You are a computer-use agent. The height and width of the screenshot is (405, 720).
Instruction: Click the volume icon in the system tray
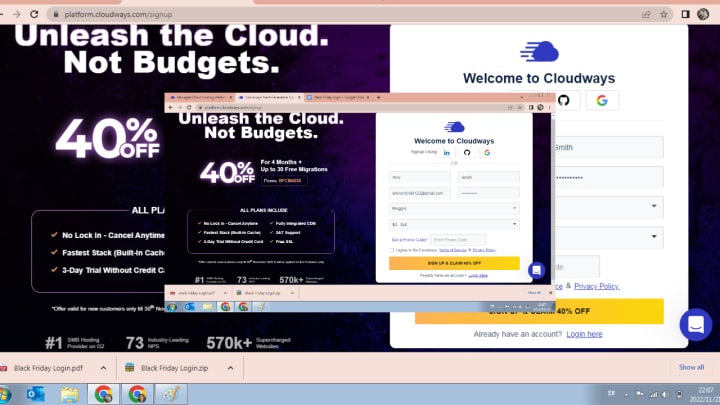[665, 394]
